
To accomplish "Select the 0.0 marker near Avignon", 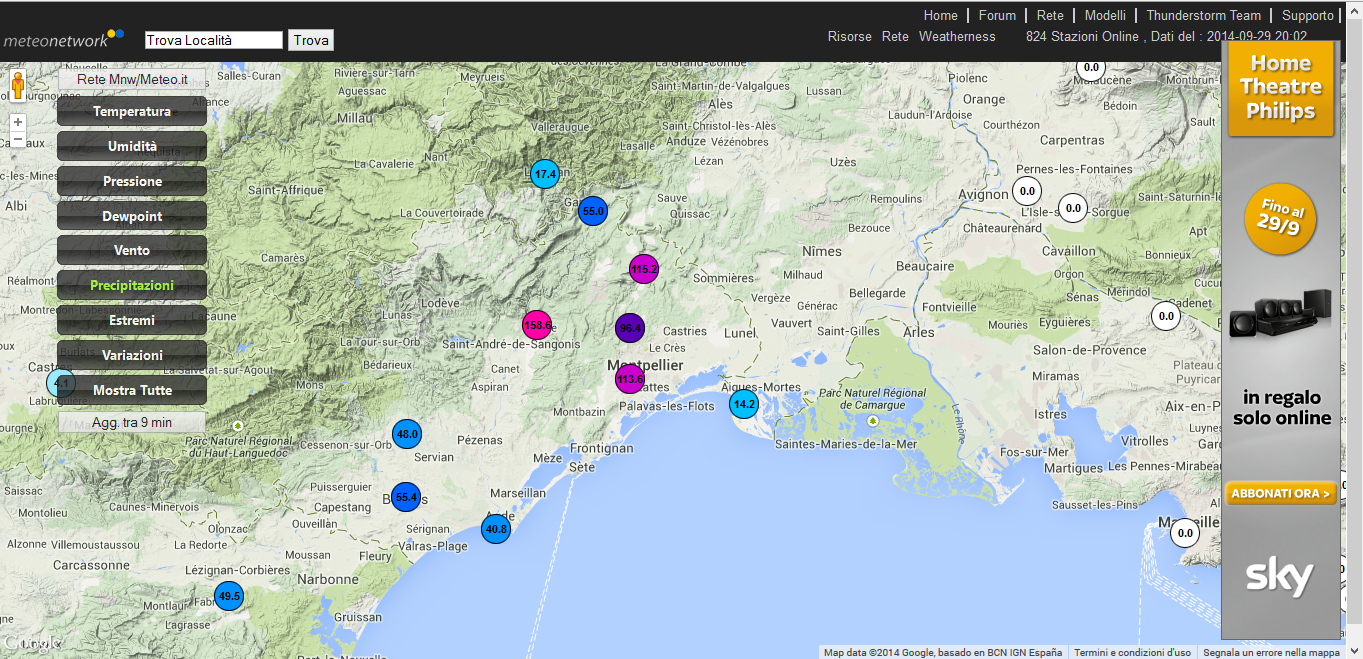I will point(1027,190).
